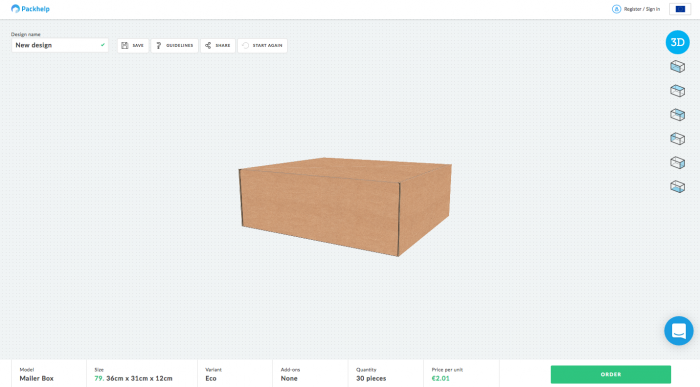700x387 pixels.
Task: Open the Quantity 30 pieces selector
Action: pos(386,374)
